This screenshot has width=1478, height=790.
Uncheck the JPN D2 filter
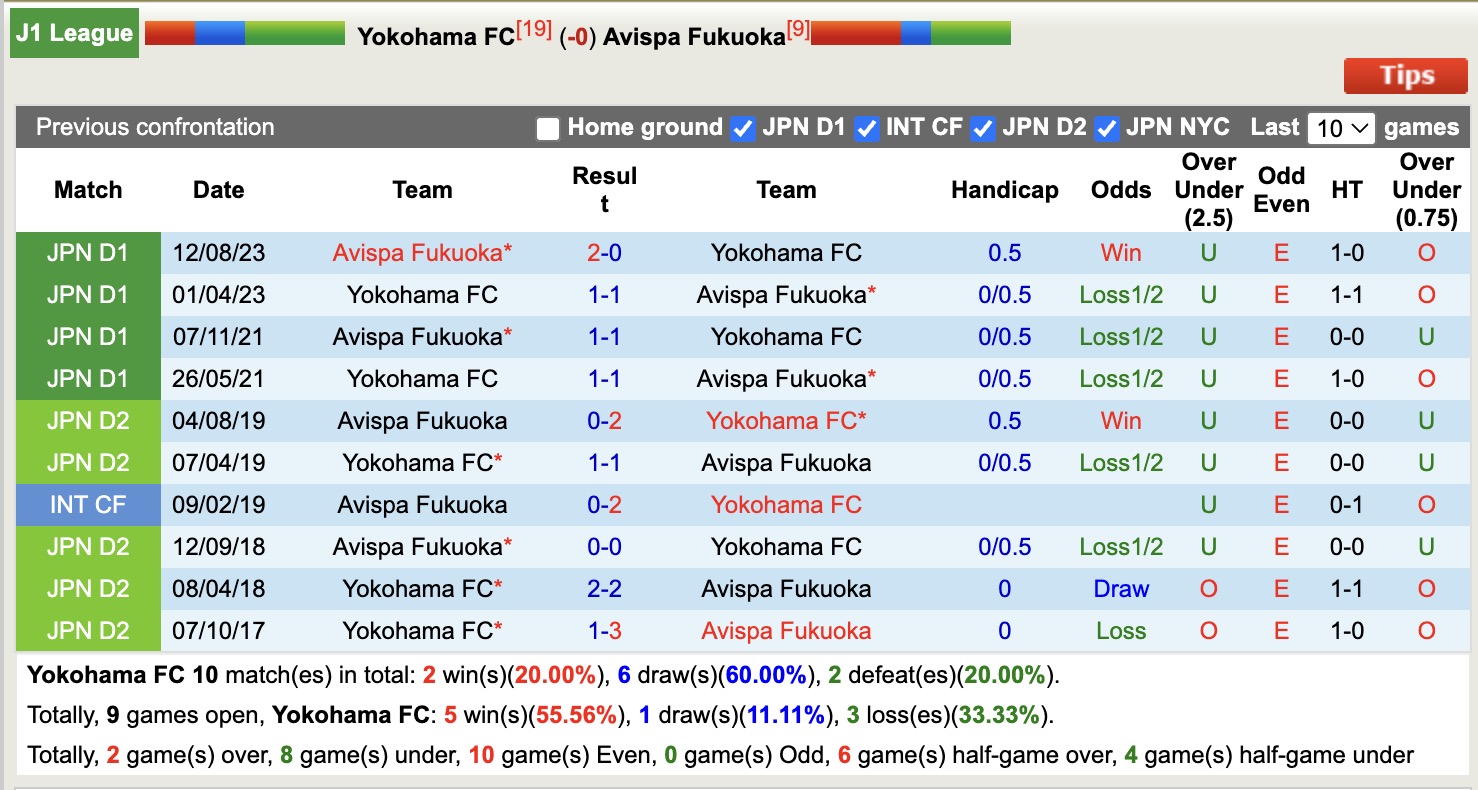983,128
